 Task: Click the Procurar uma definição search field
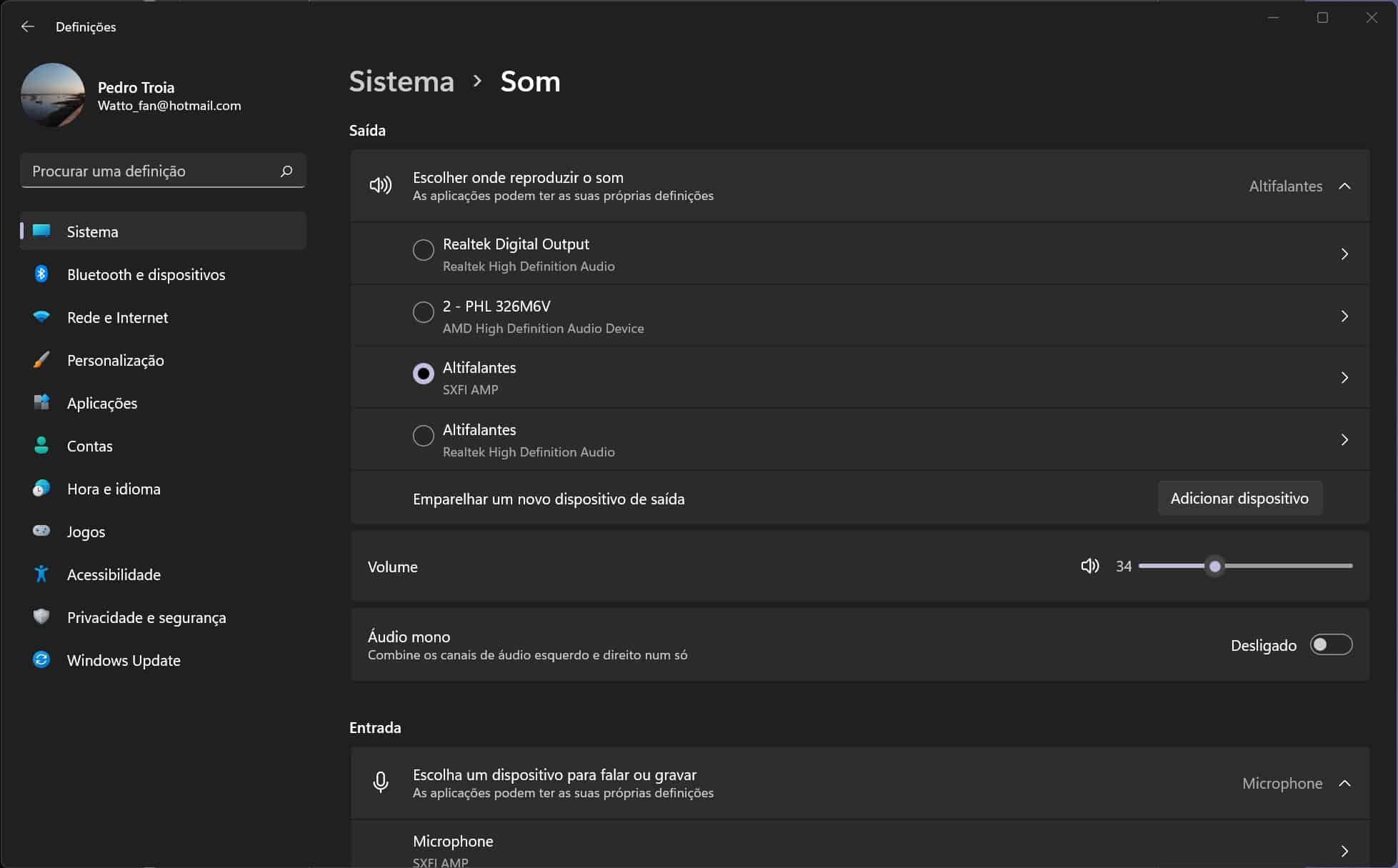(x=150, y=171)
